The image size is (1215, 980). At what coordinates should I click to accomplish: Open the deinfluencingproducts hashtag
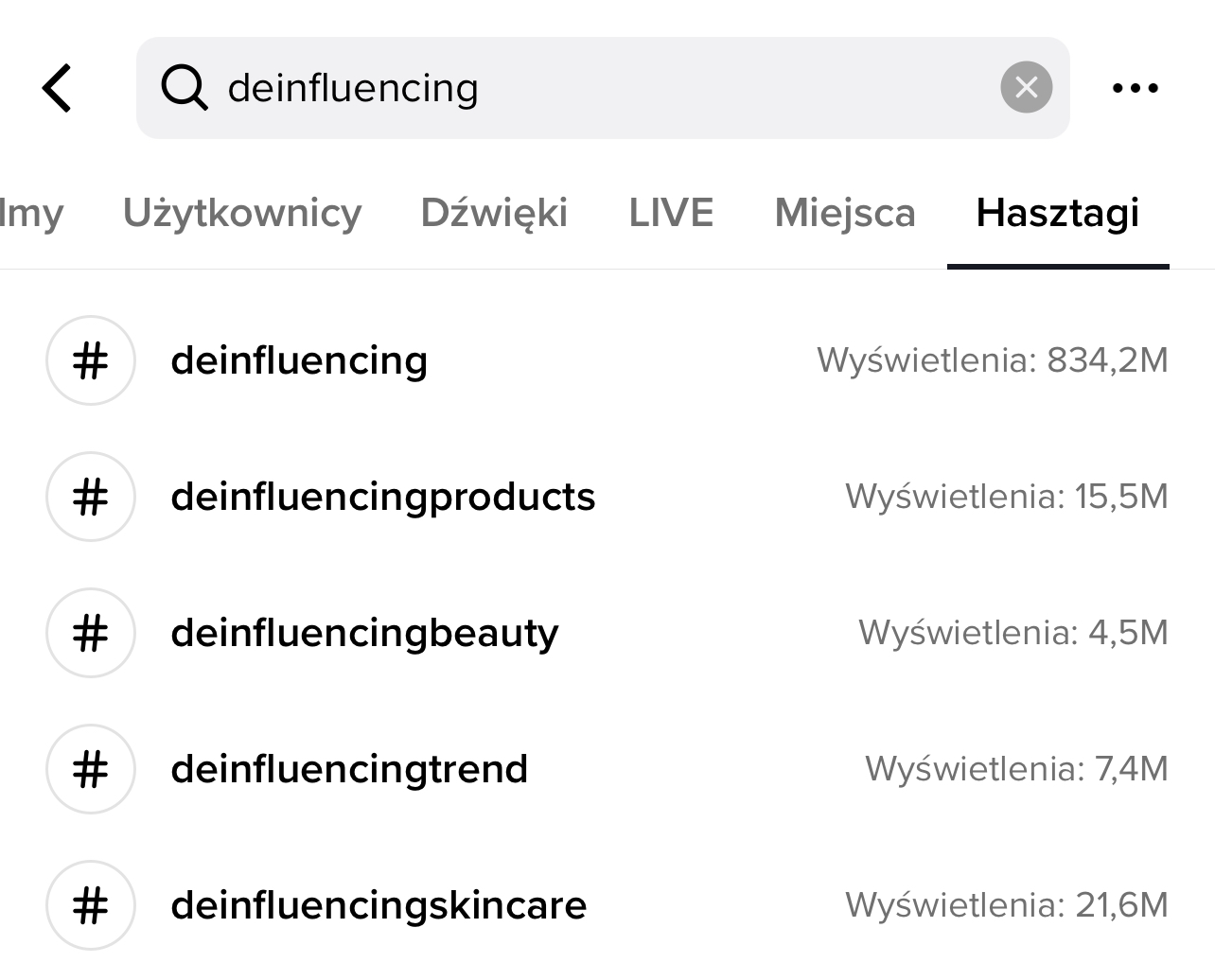[382, 497]
